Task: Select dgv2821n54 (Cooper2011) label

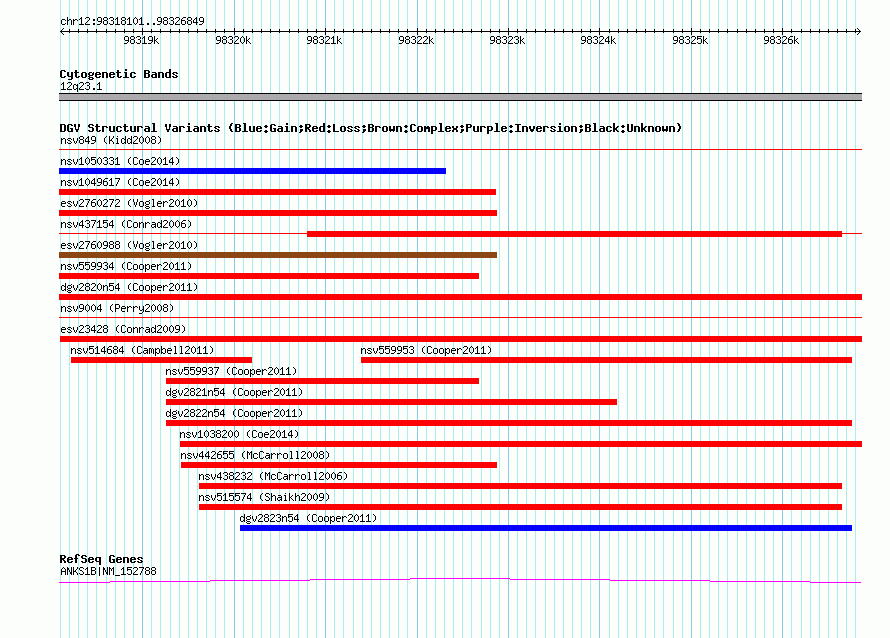Action: coord(234,392)
